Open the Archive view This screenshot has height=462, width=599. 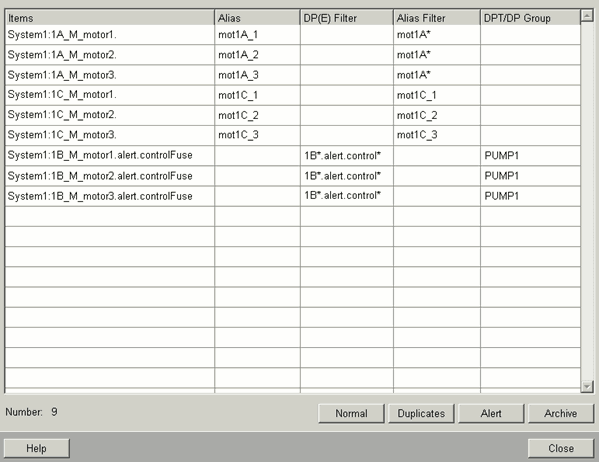[561, 413]
